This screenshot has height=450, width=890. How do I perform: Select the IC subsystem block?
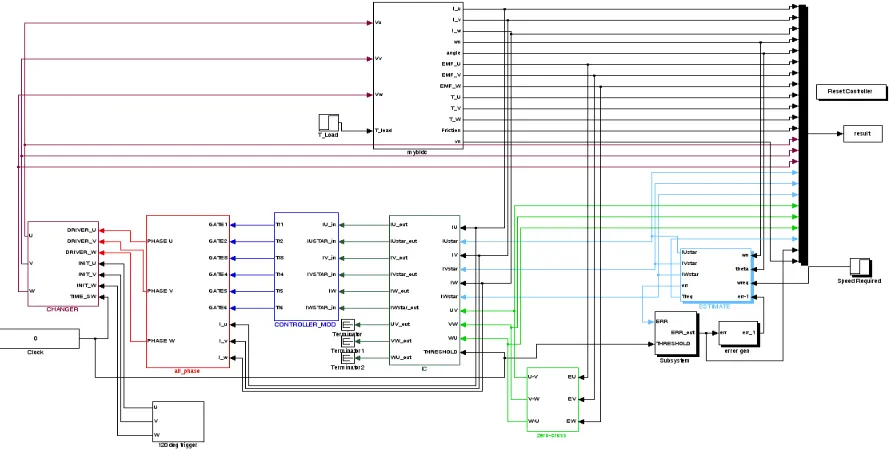point(425,290)
